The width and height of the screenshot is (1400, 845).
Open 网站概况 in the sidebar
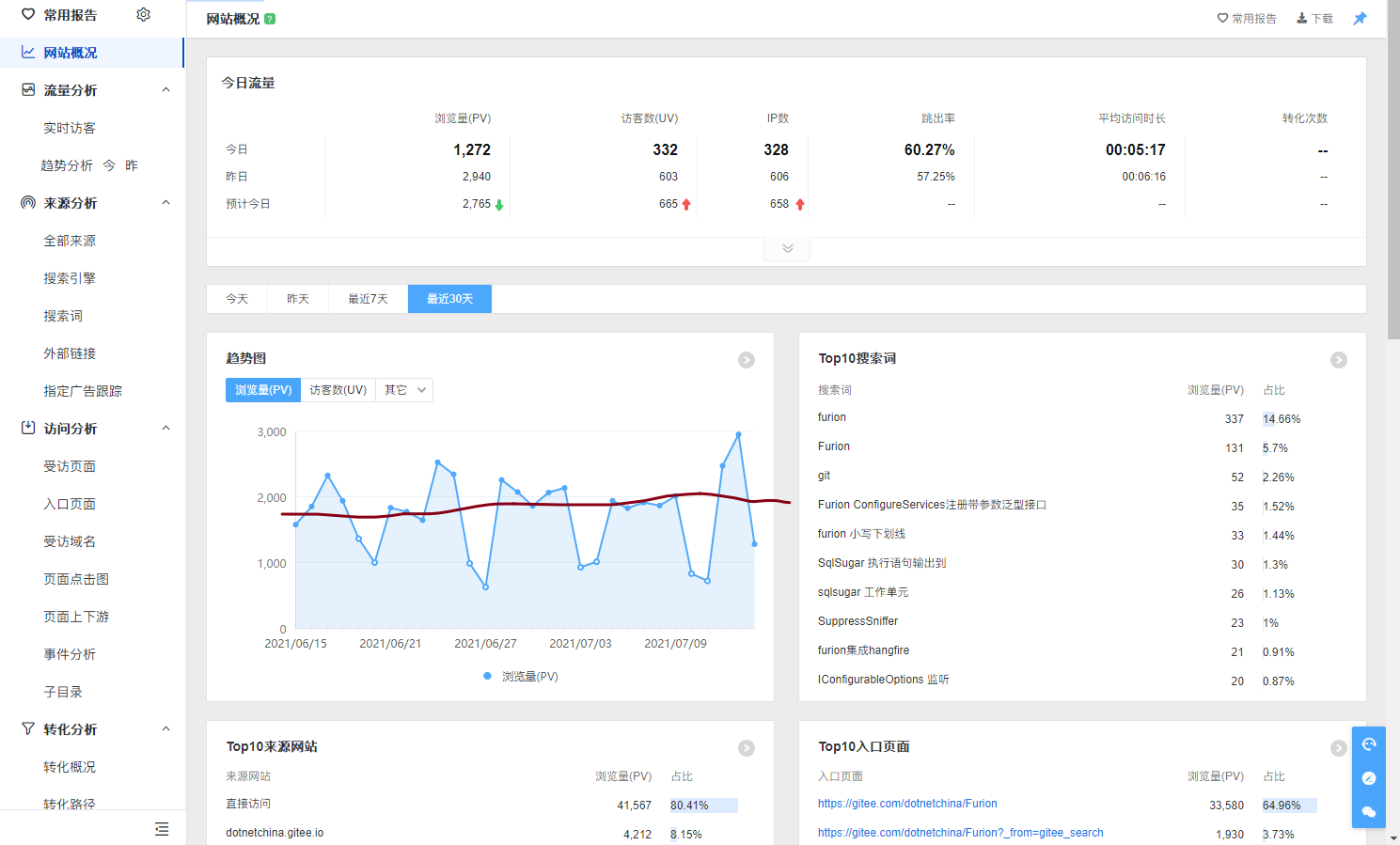(91, 53)
